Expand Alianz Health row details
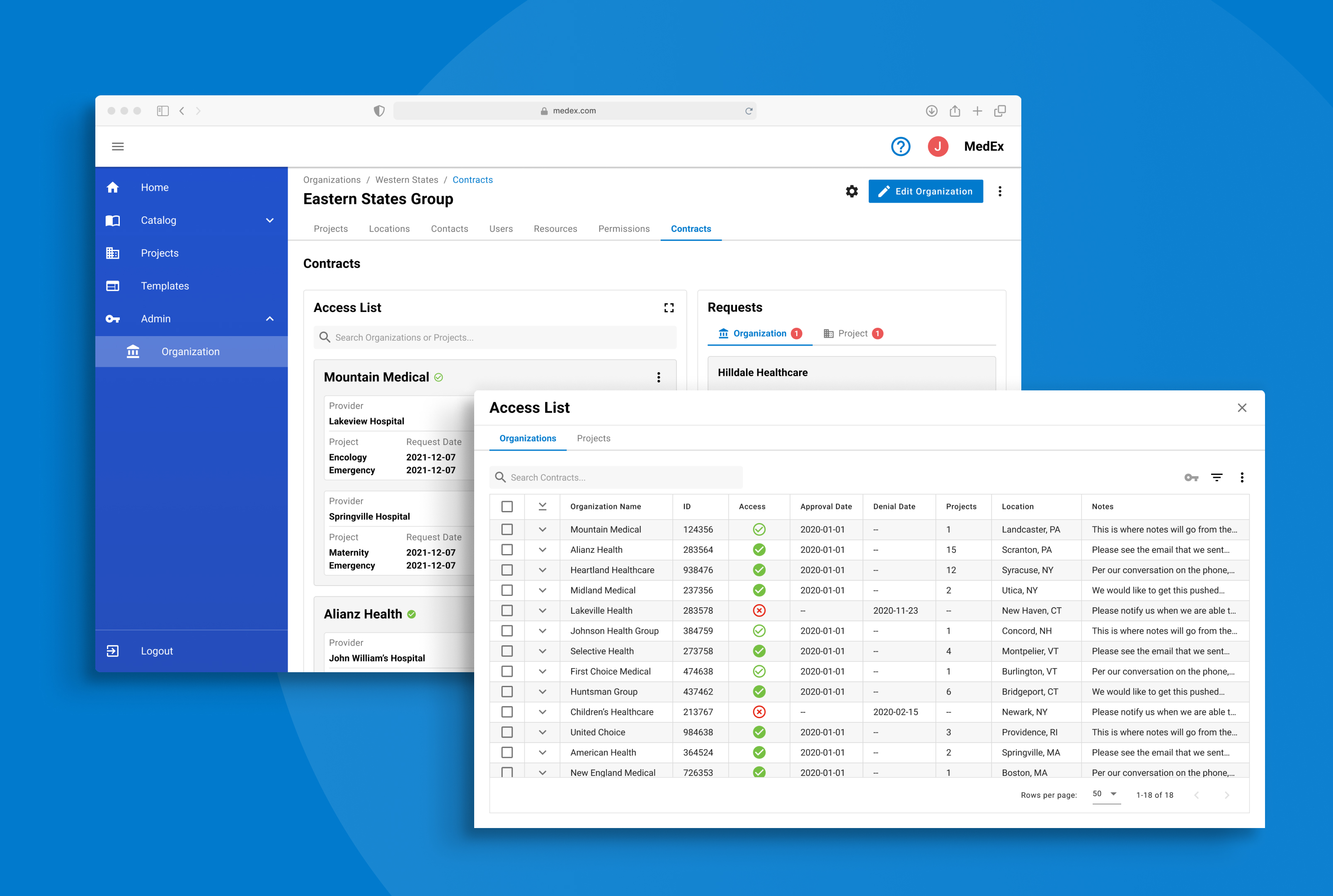The height and width of the screenshot is (896, 1333). coord(542,550)
